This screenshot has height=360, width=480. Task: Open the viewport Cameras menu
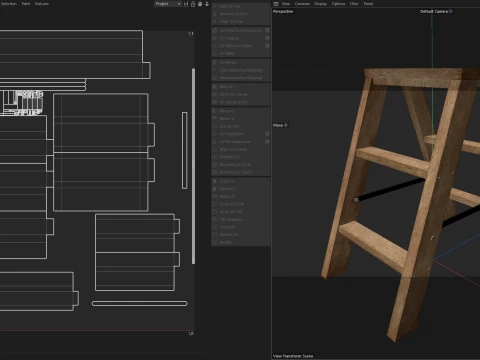302,4
